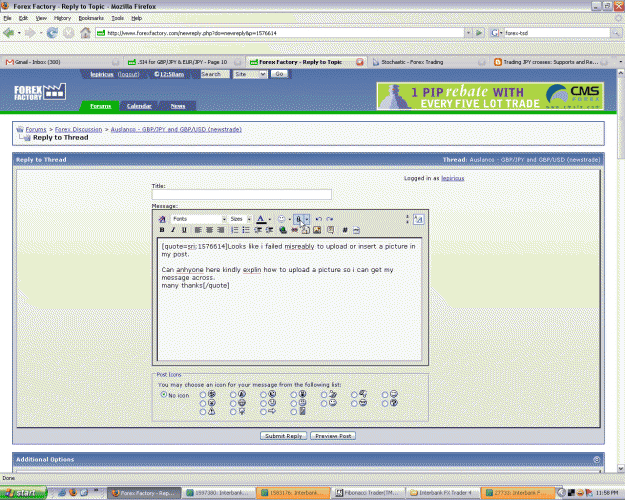Collapse the Additional Options section
Screen dimensions: 625x500
pos(596,460)
